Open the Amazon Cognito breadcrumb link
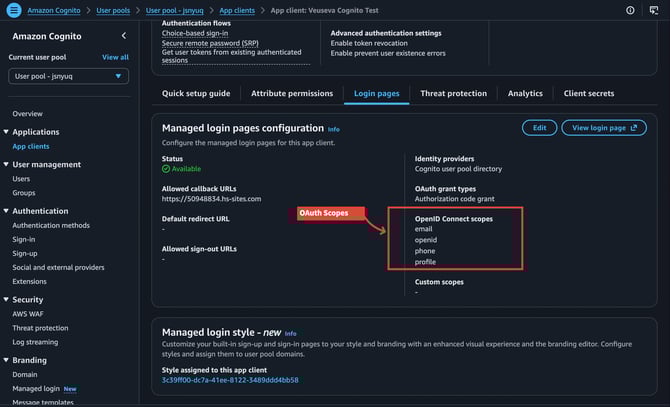670x407 pixels. click(x=54, y=10)
